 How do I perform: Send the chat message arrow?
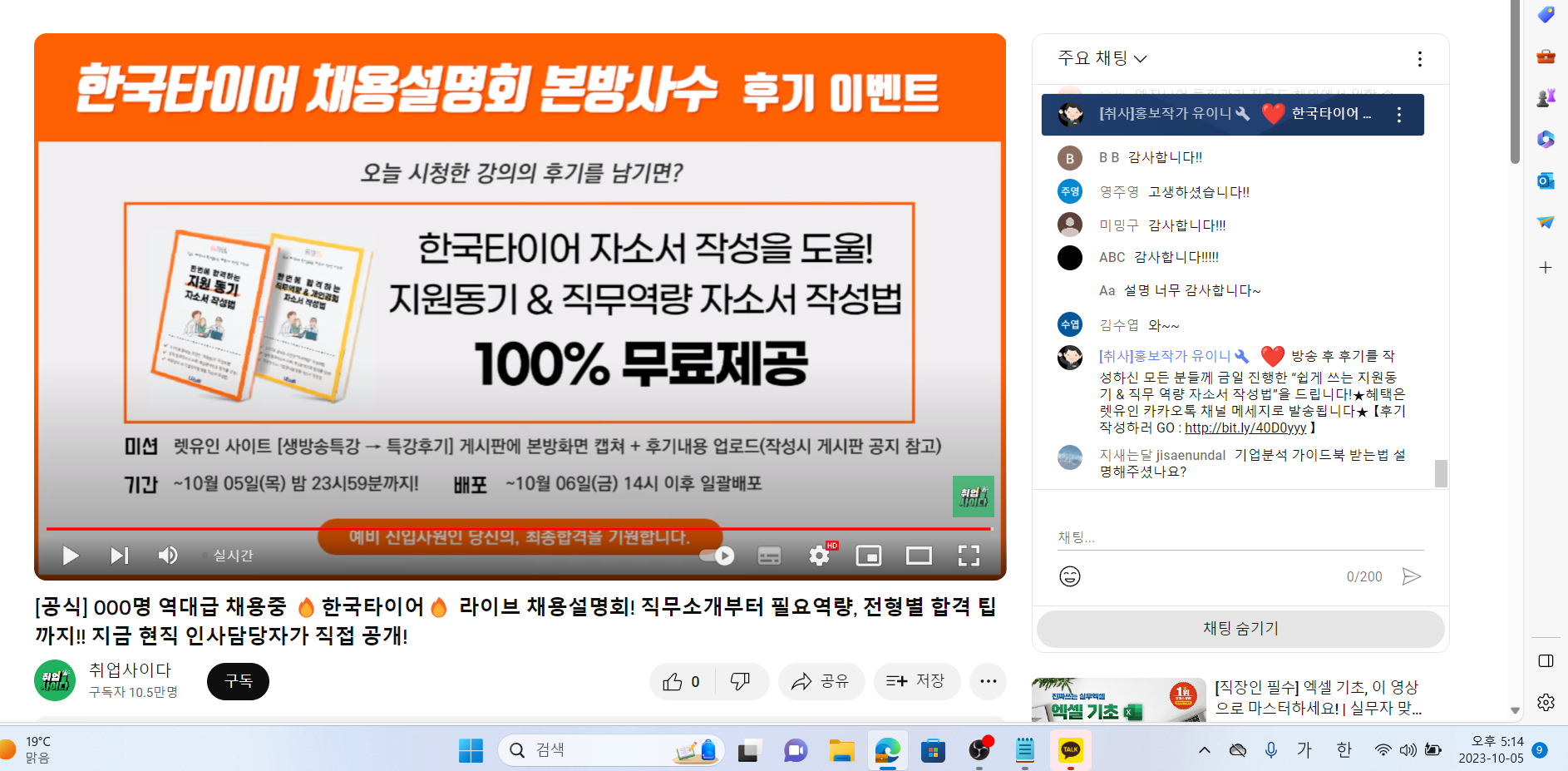pyautogui.click(x=1411, y=576)
